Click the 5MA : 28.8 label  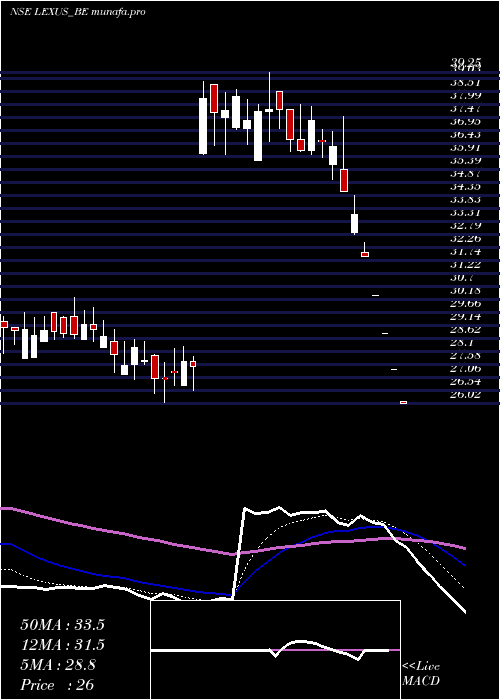58,665
